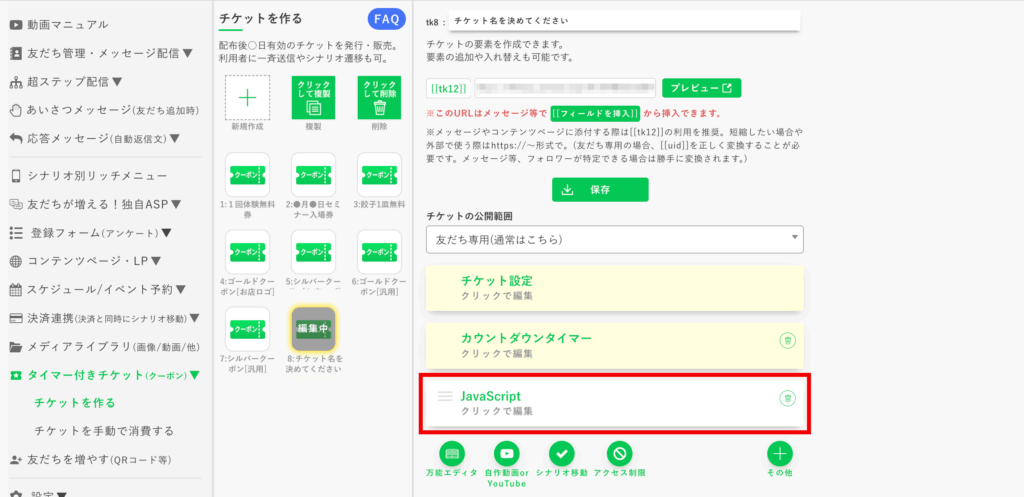1024x497 pixels.
Task: Open the JavaScript block for editing
Action: pos(615,403)
